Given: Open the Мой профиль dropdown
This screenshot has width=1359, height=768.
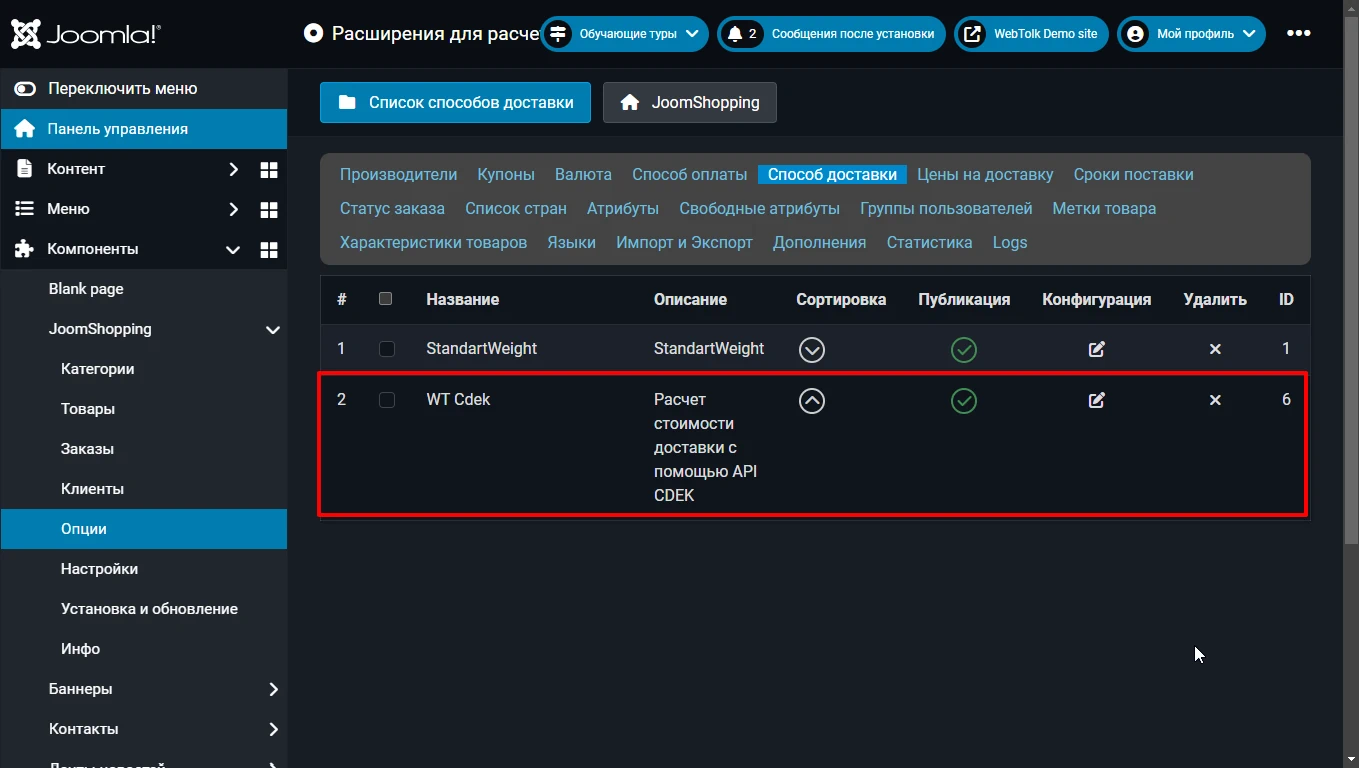Looking at the screenshot, I should pyautogui.click(x=1191, y=34).
